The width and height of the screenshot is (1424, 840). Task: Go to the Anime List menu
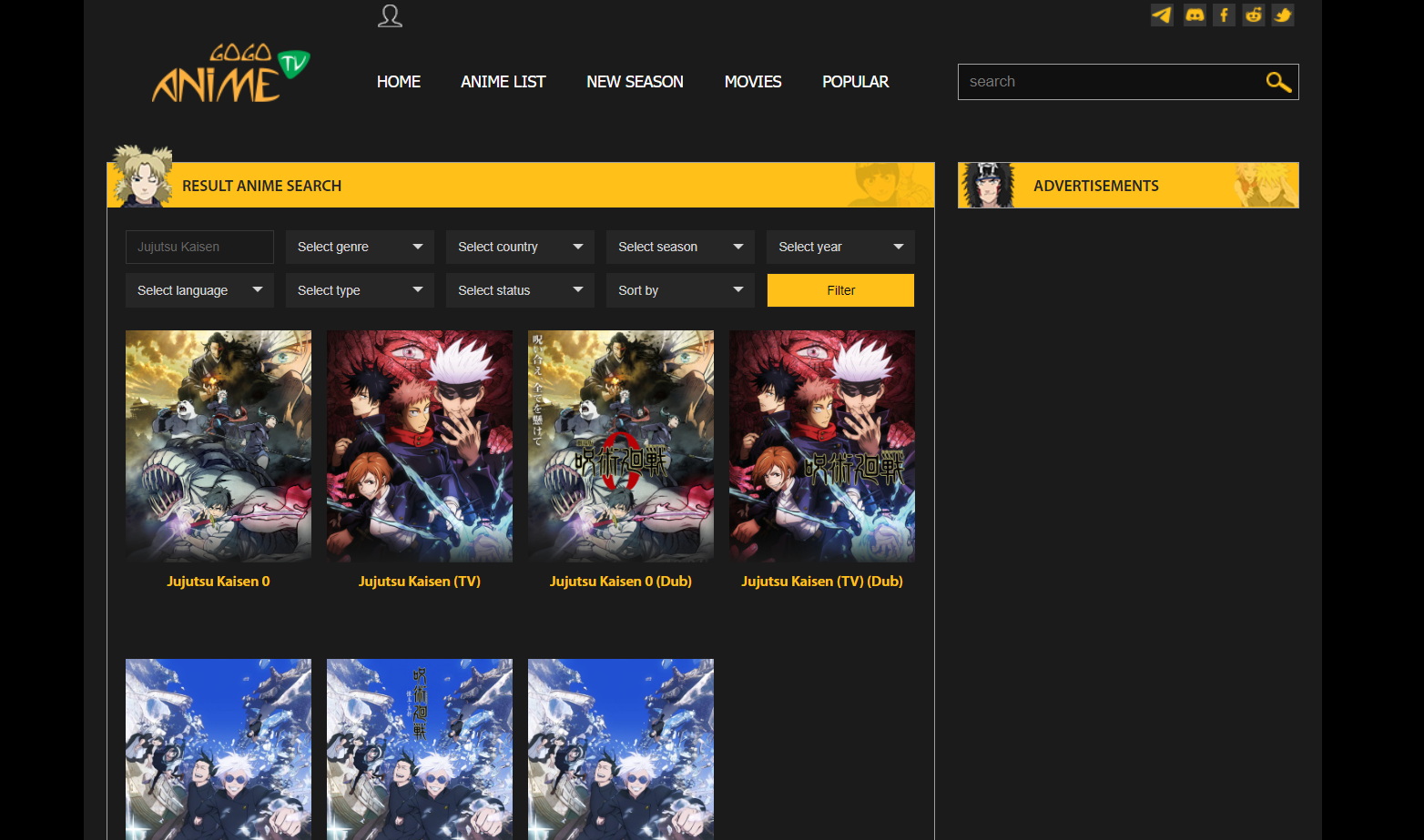click(x=503, y=82)
